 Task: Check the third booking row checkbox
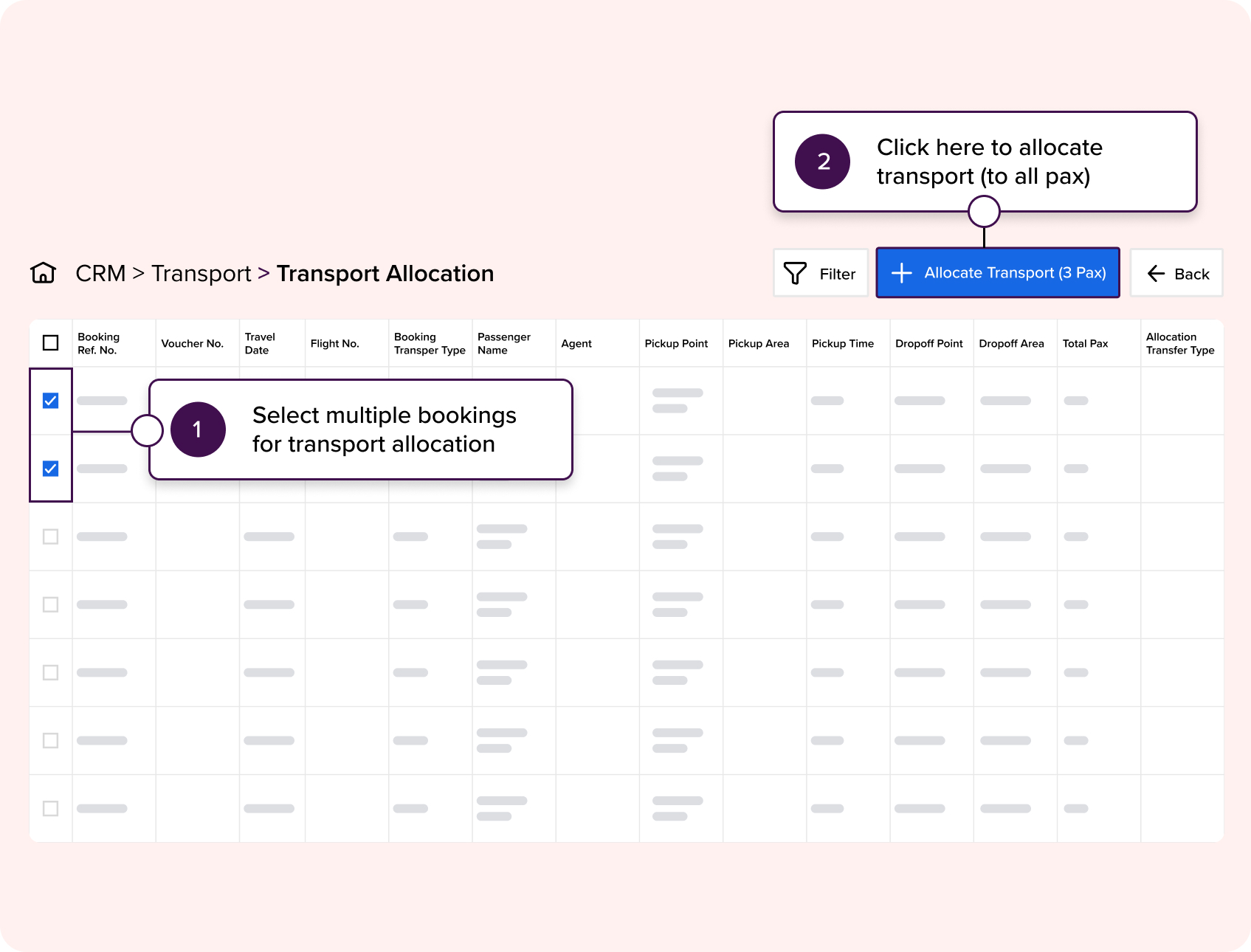[51, 537]
